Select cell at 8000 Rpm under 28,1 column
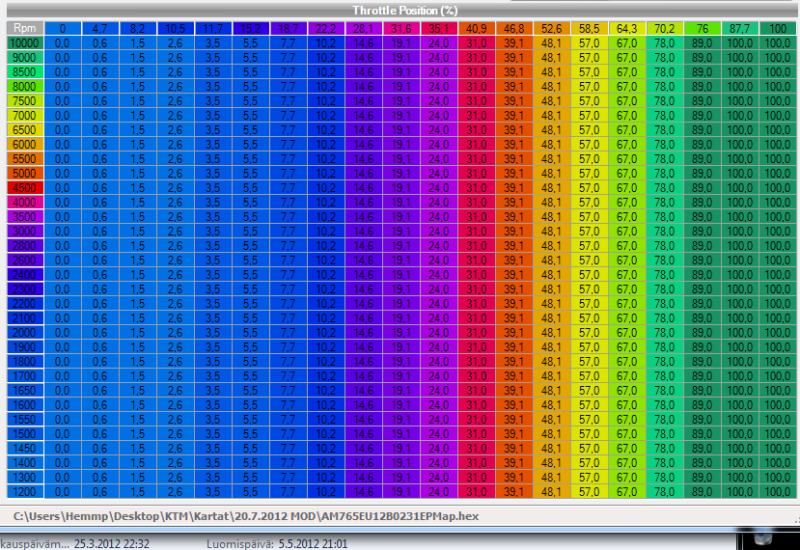 pyautogui.click(x=364, y=86)
